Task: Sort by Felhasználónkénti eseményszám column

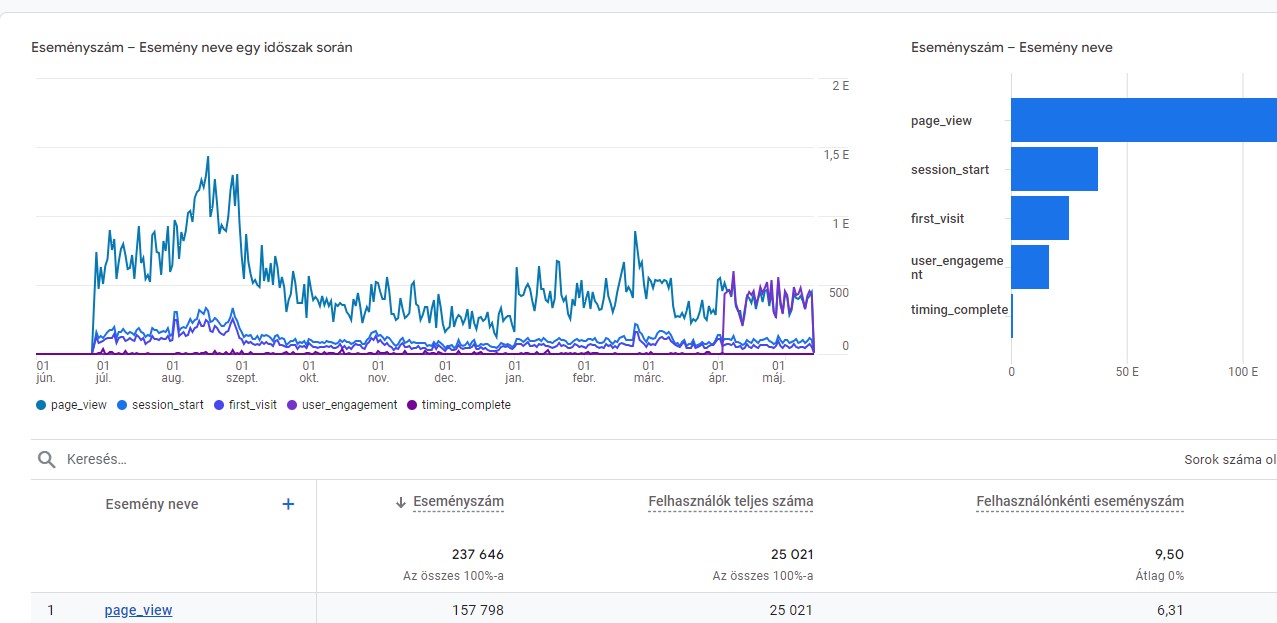Action: 1080,501
